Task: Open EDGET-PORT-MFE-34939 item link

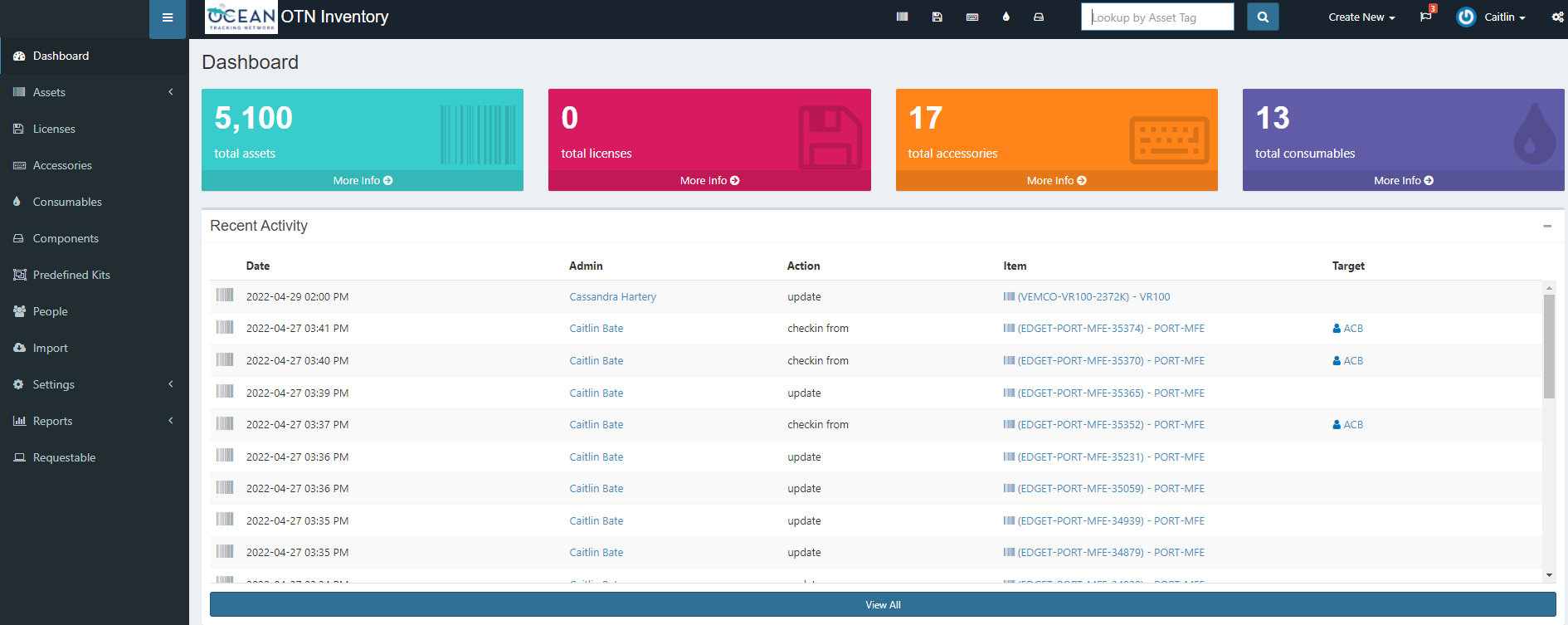Action: (x=1104, y=520)
